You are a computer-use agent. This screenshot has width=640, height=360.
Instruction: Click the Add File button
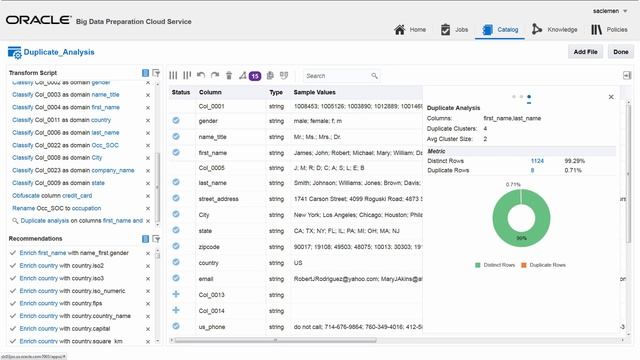pyautogui.click(x=585, y=52)
